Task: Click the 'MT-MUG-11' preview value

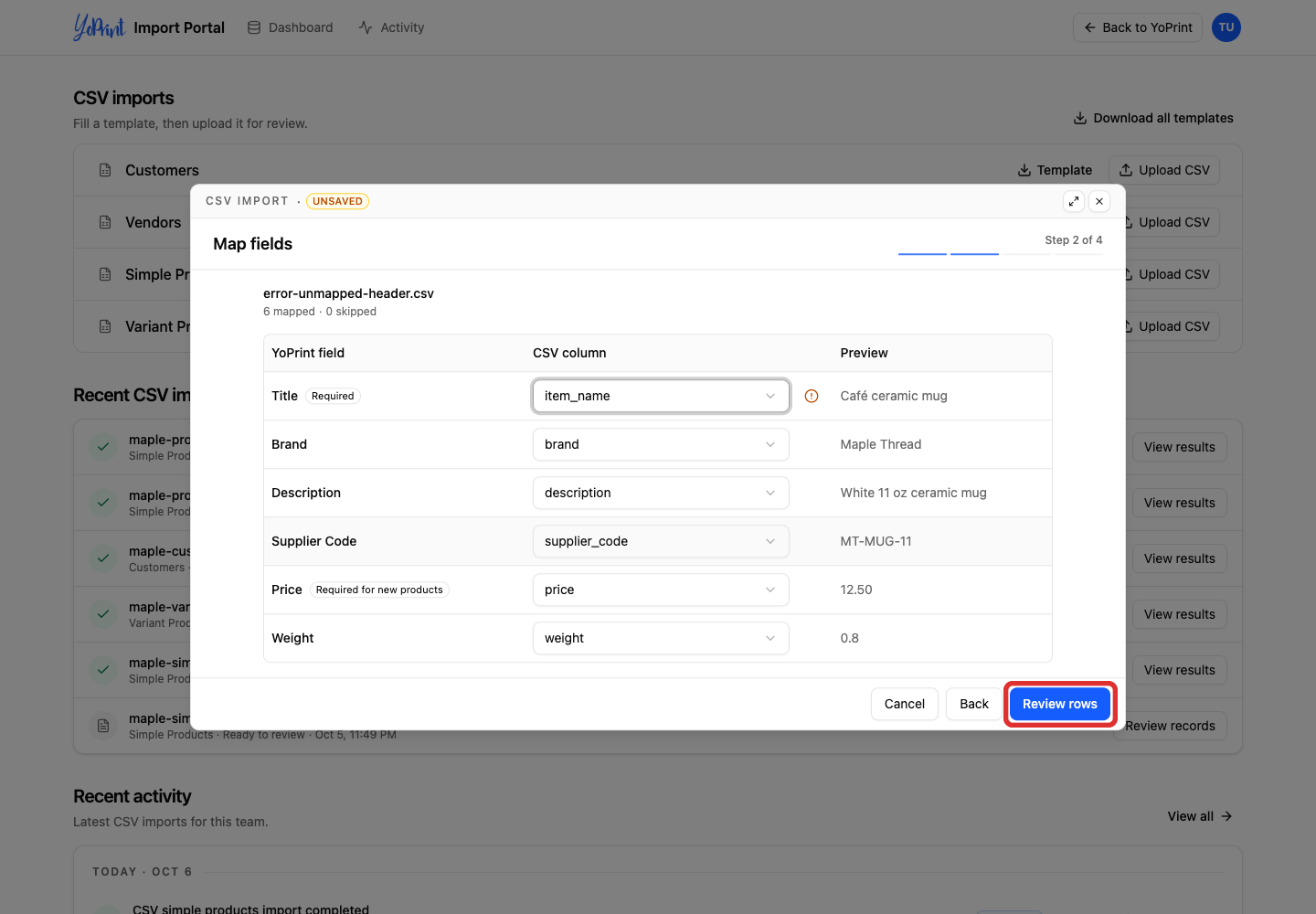Action: 876,541
